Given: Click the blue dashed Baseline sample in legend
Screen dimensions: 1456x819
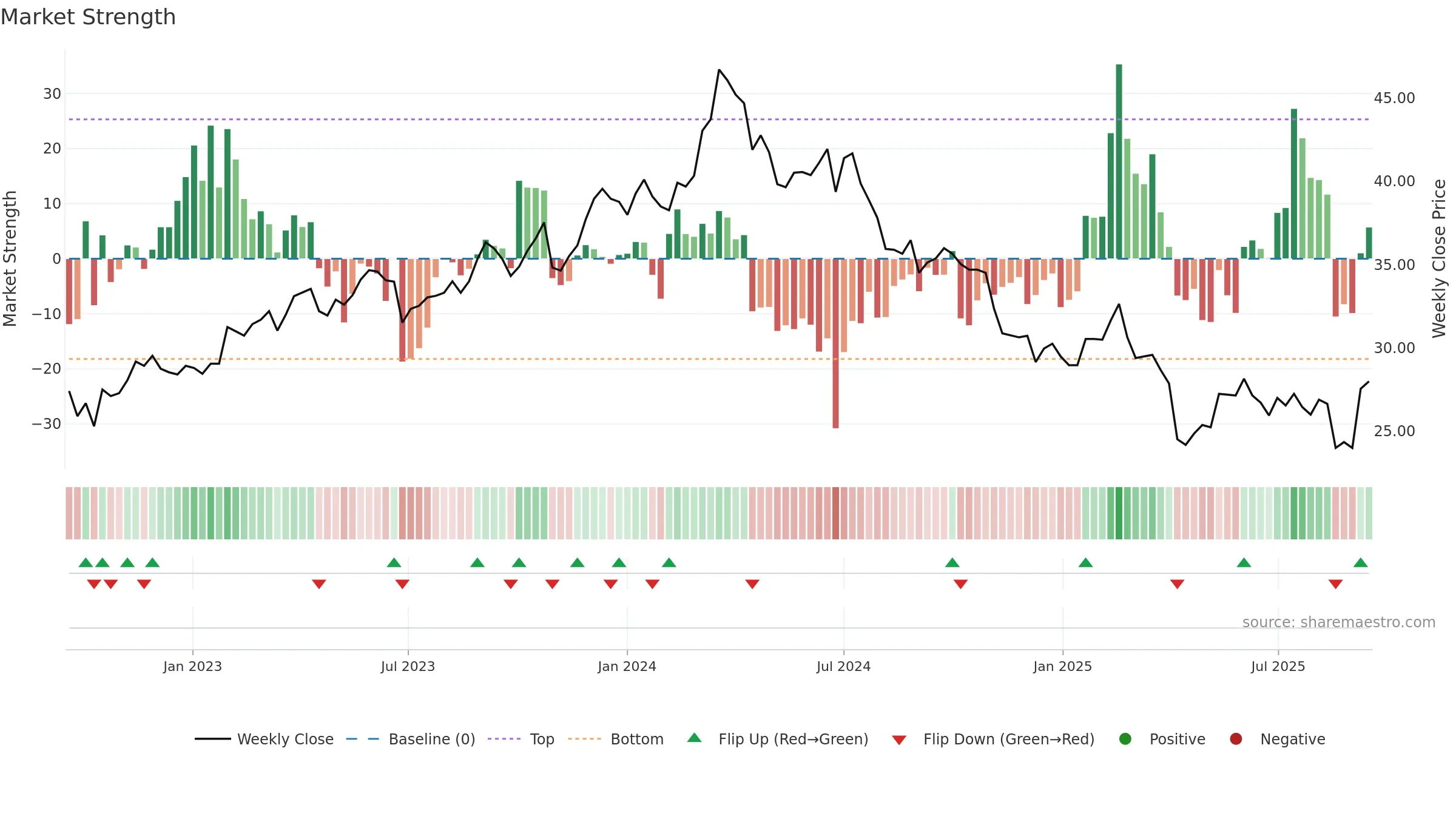Looking at the screenshot, I should point(363,739).
